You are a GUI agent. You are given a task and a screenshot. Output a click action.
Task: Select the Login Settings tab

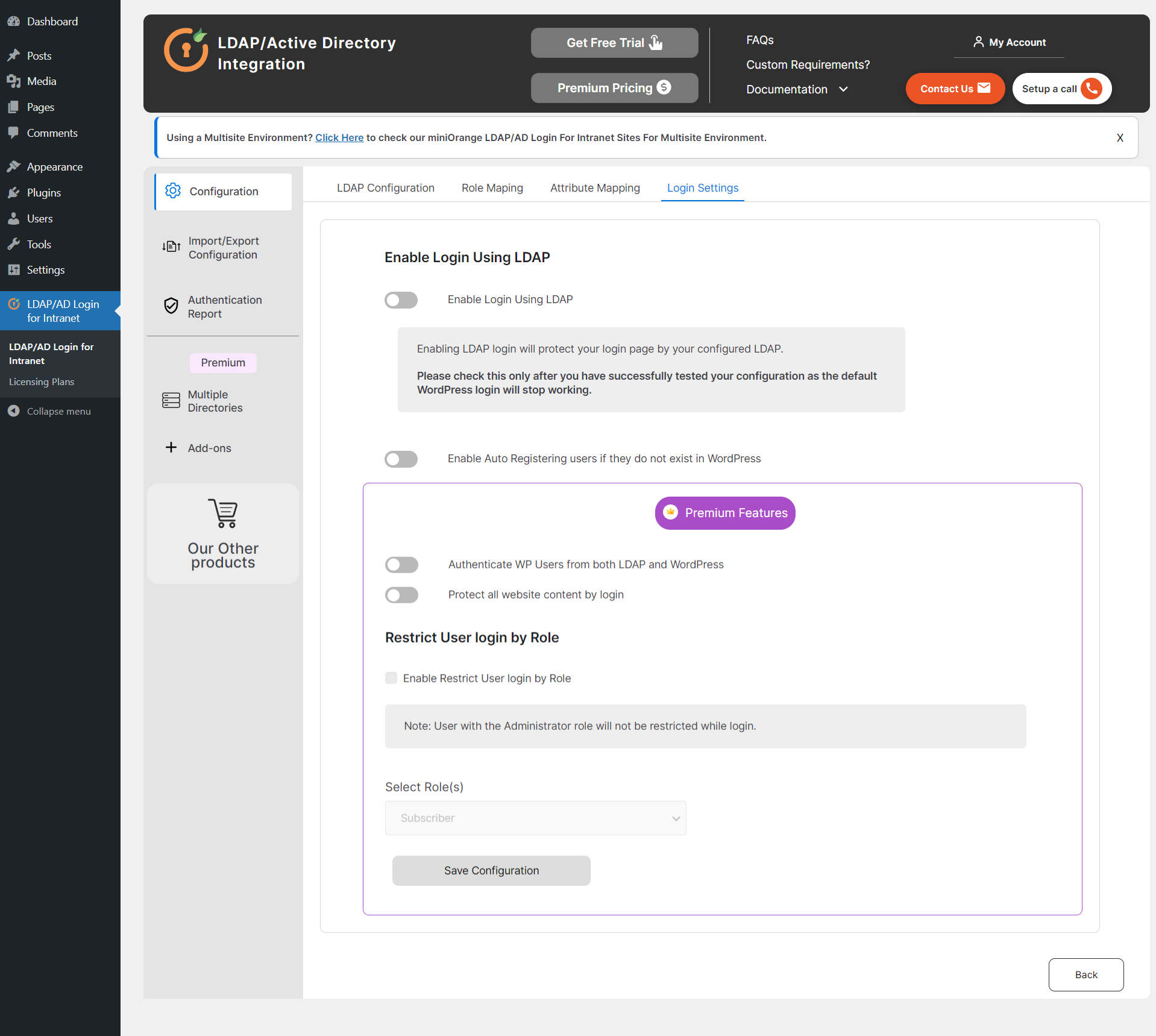pyautogui.click(x=703, y=188)
